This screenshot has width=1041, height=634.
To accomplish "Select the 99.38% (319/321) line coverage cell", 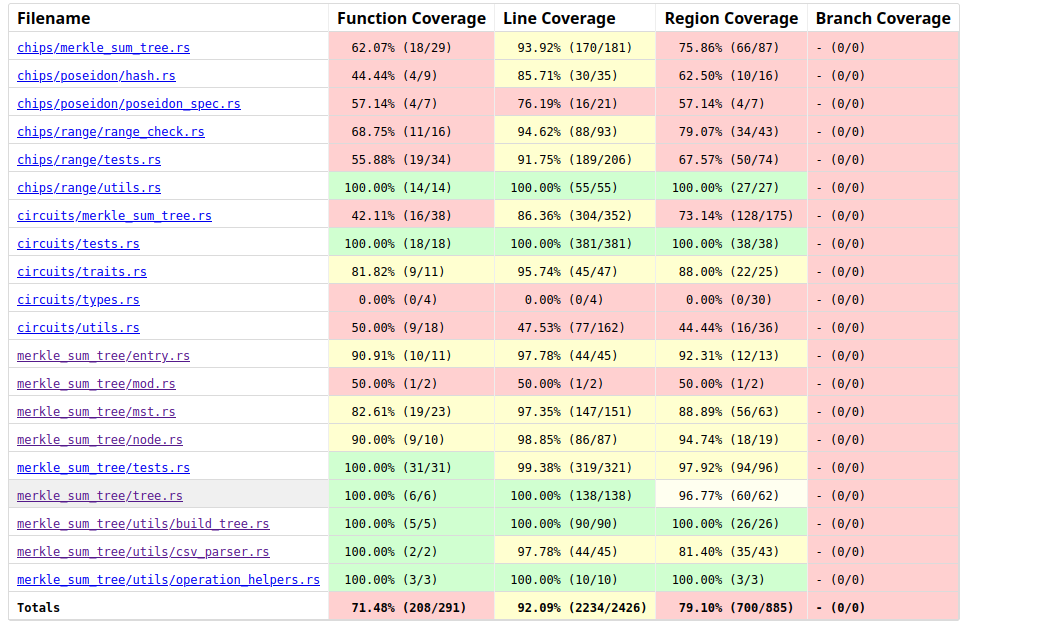I will tap(575, 467).
